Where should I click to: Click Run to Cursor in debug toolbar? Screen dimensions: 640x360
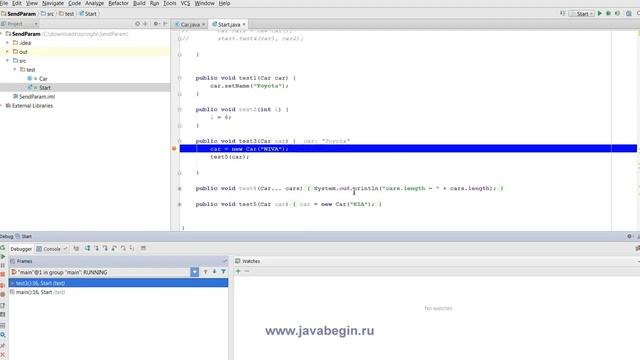[x=132, y=249]
